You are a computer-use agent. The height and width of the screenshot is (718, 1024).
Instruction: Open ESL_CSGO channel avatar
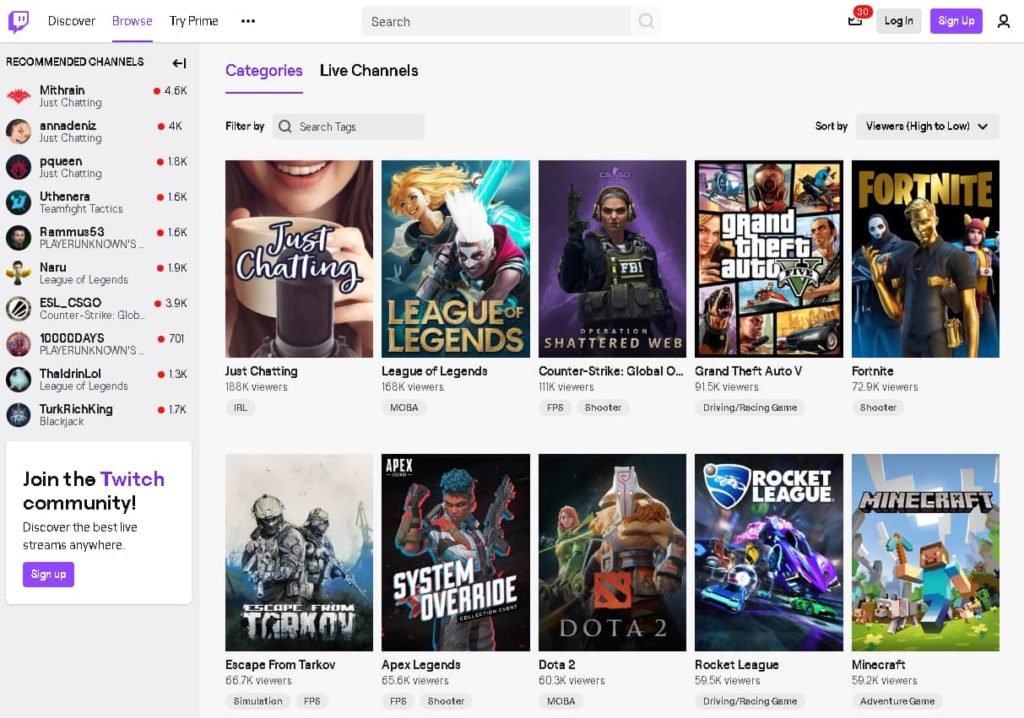[x=18, y=308]
